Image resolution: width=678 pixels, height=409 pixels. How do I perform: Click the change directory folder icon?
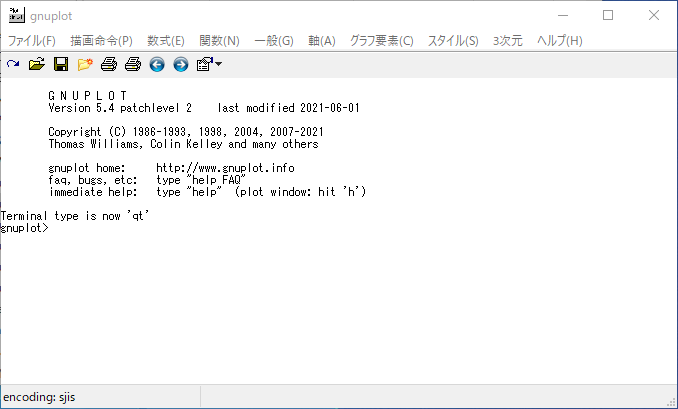tap(85, 64)
